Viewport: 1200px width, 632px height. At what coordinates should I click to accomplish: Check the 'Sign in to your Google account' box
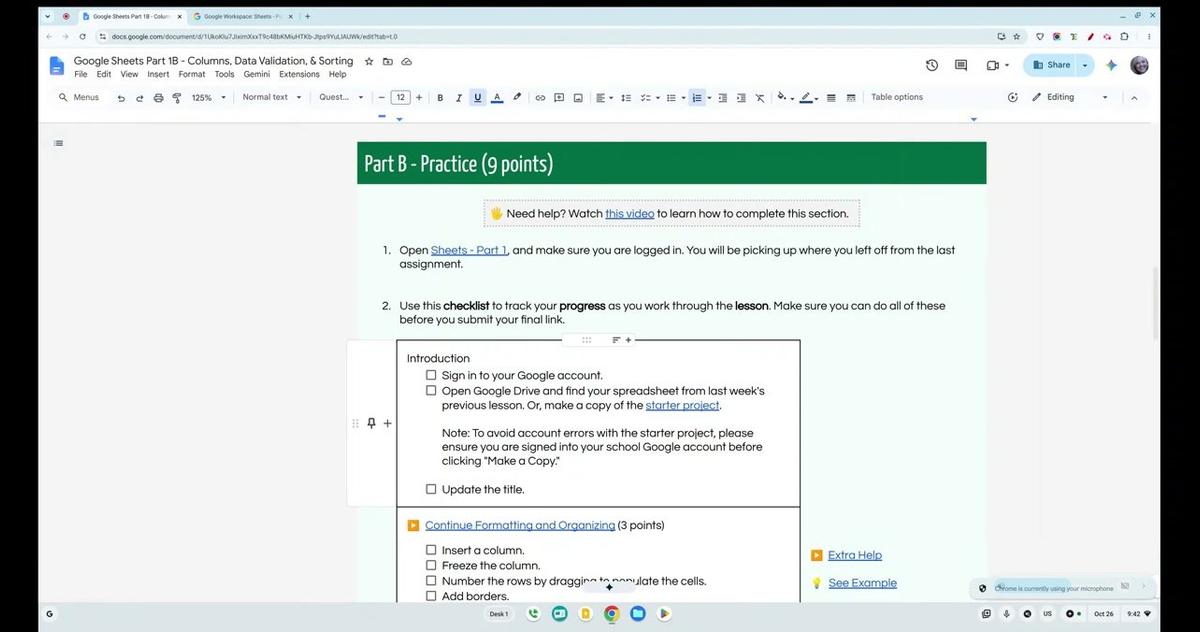click(431, 376)
